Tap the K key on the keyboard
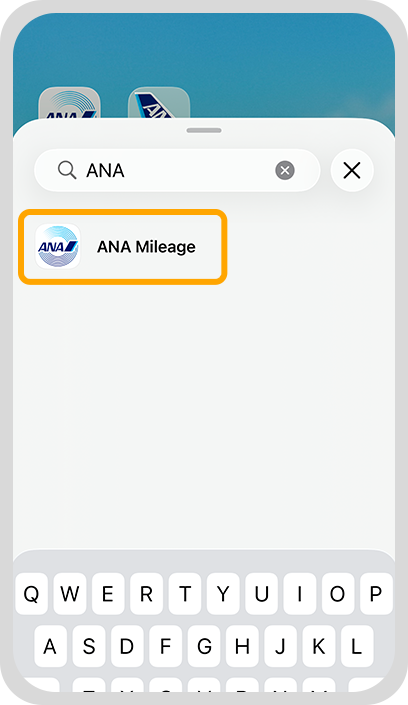The image size is (408, 705). pos(319,646)
